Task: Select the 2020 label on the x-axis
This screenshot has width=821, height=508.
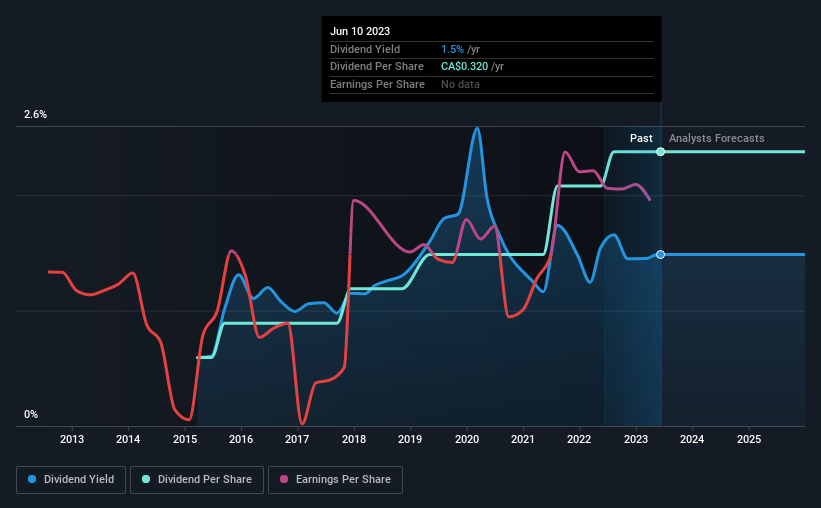Action: coord(467,439)
